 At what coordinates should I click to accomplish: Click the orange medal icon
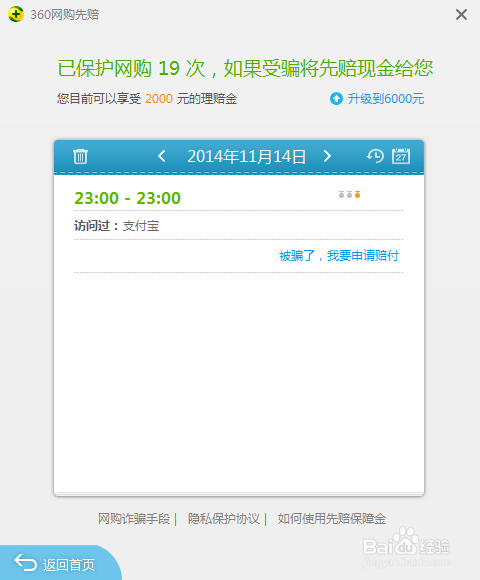point(358,194)
